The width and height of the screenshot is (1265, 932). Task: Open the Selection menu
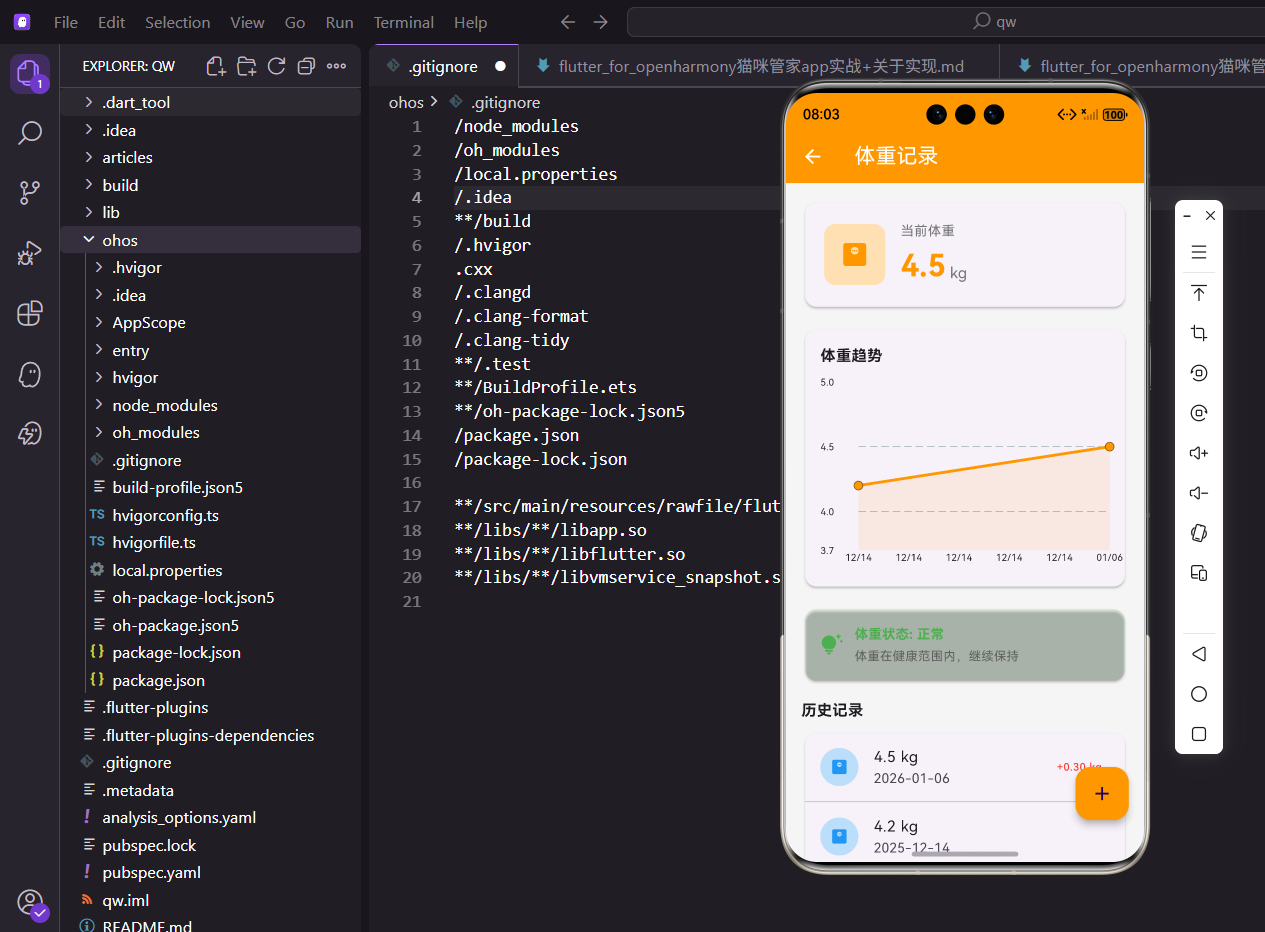tap(177, 22)
